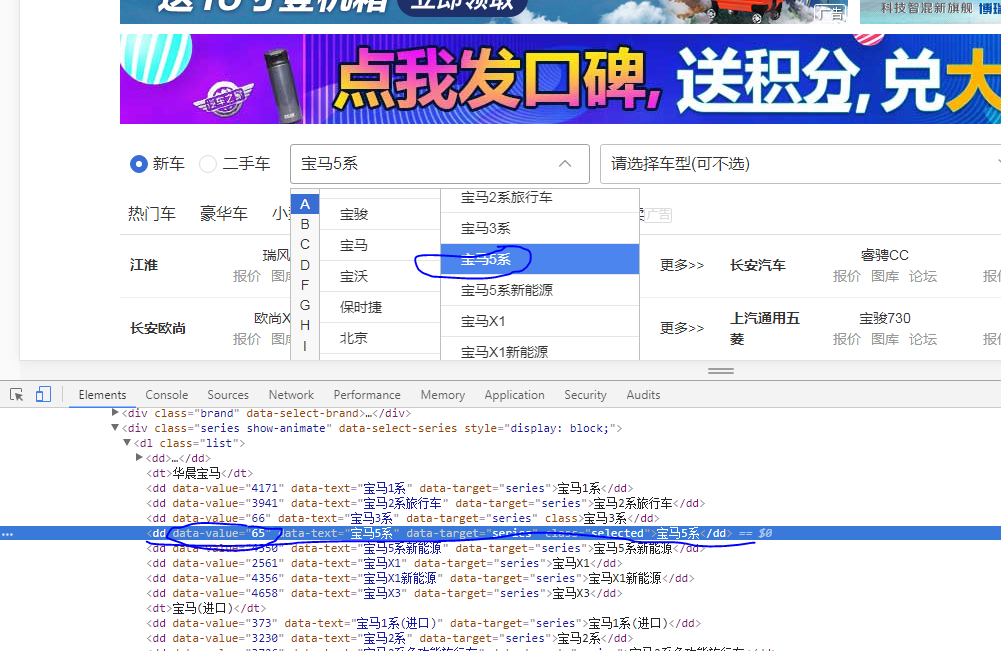The height and width of the screenshot is (651, 1001).
Task: Select letter H in the brand index
Action: click(305, 326)
